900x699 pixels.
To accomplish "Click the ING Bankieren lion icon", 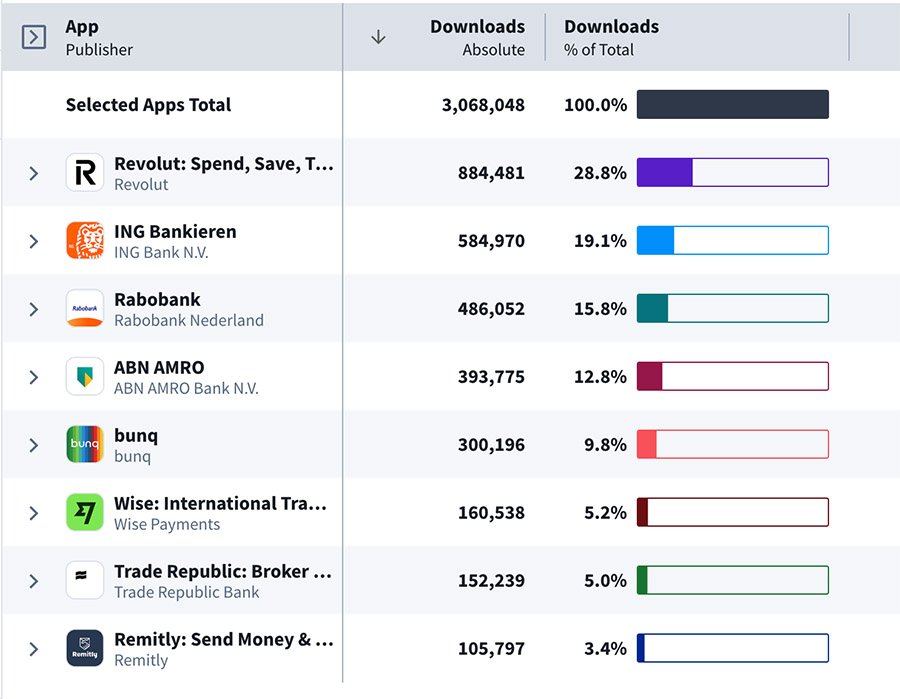I will pos(85,241).
